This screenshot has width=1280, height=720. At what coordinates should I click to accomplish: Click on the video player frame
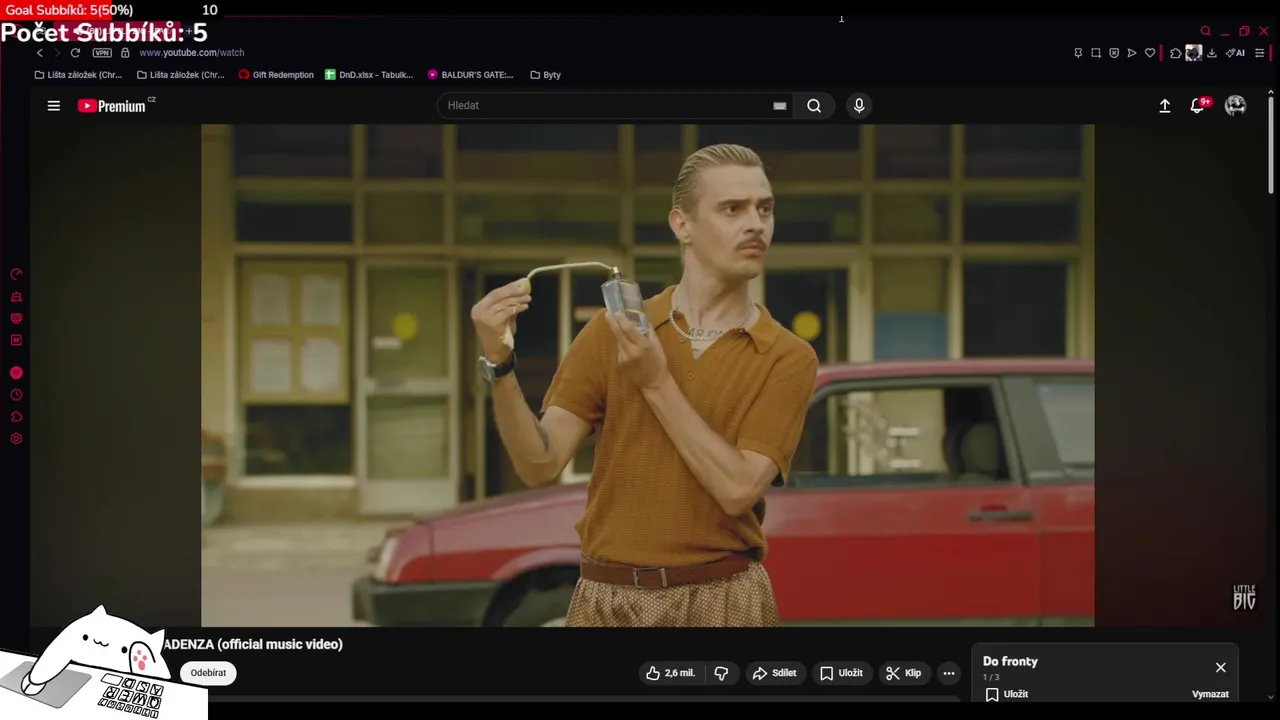tap(647, 375)
